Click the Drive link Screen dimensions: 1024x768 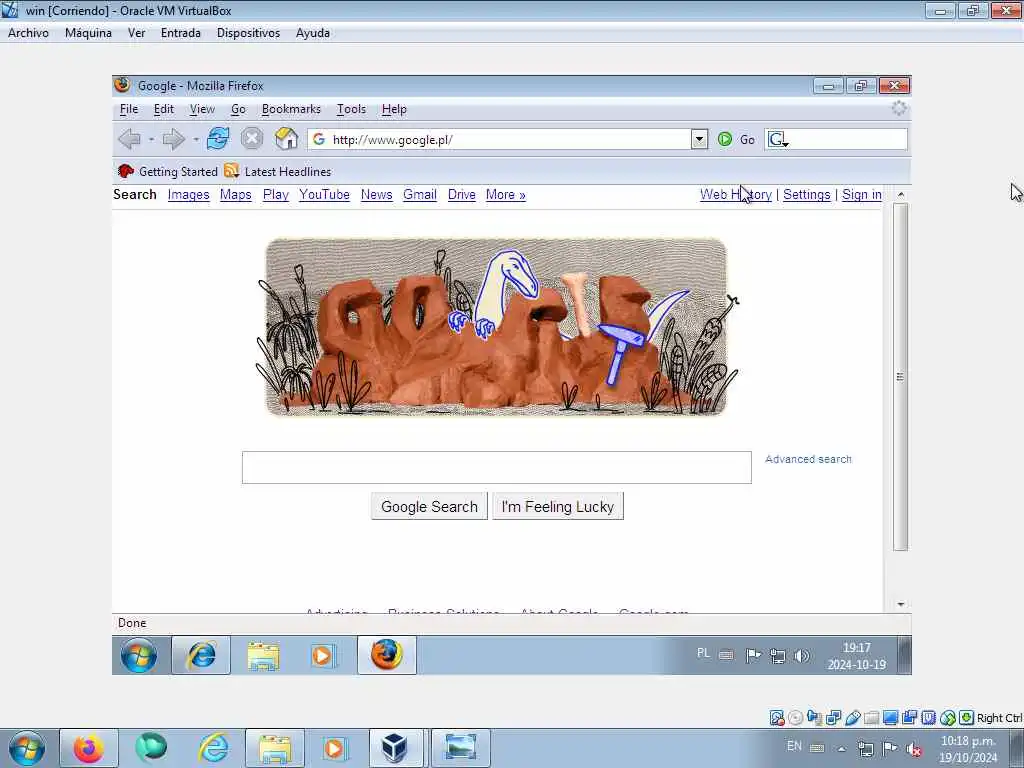click(x=462, y=195)
